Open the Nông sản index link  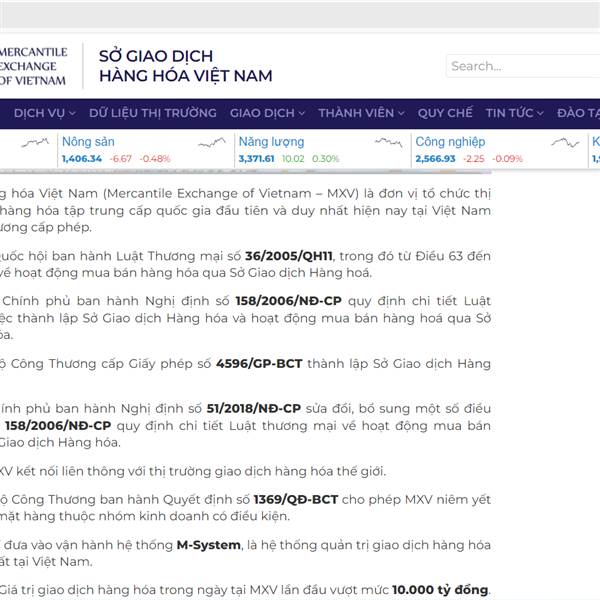click(x=88, y=142)
